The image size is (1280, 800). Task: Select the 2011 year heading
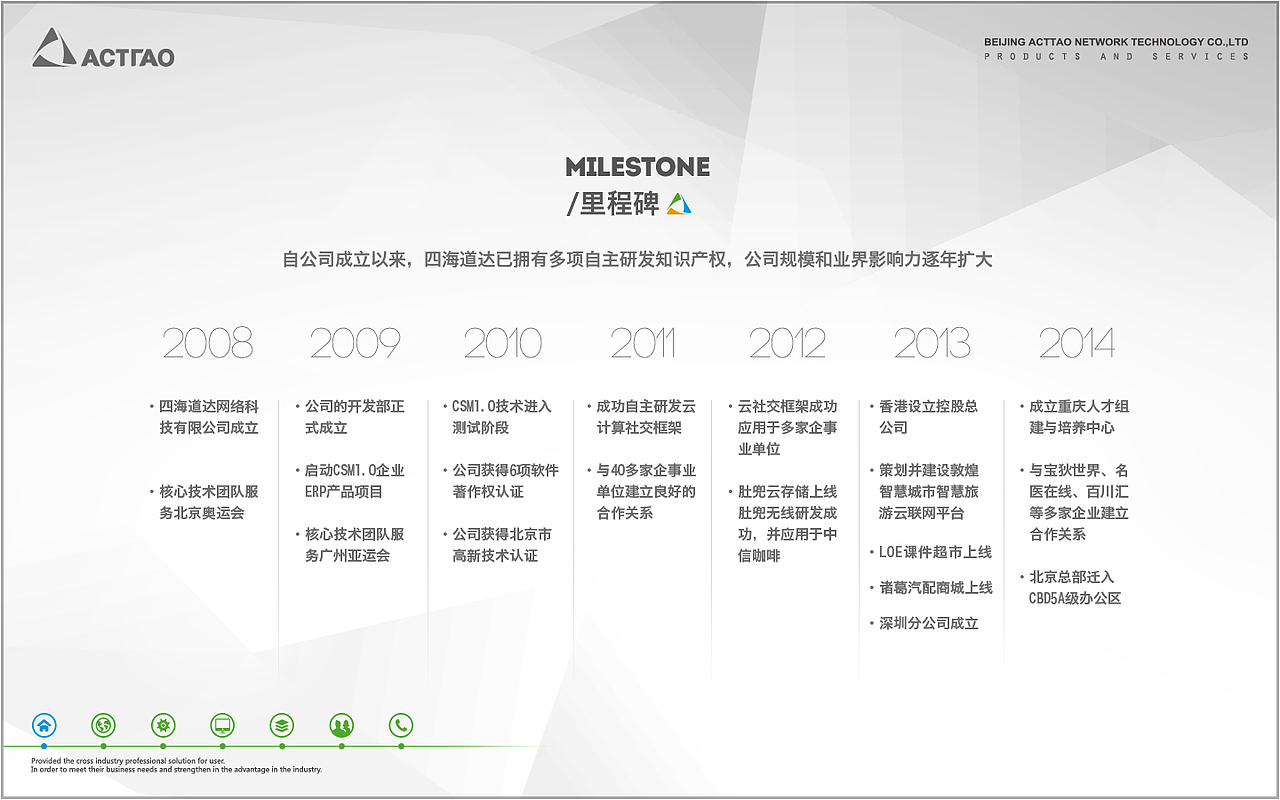pos(643,344)
